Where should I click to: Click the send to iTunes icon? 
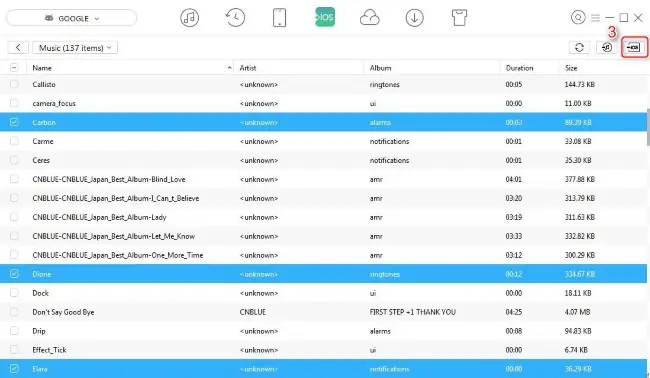pos(606,47)
